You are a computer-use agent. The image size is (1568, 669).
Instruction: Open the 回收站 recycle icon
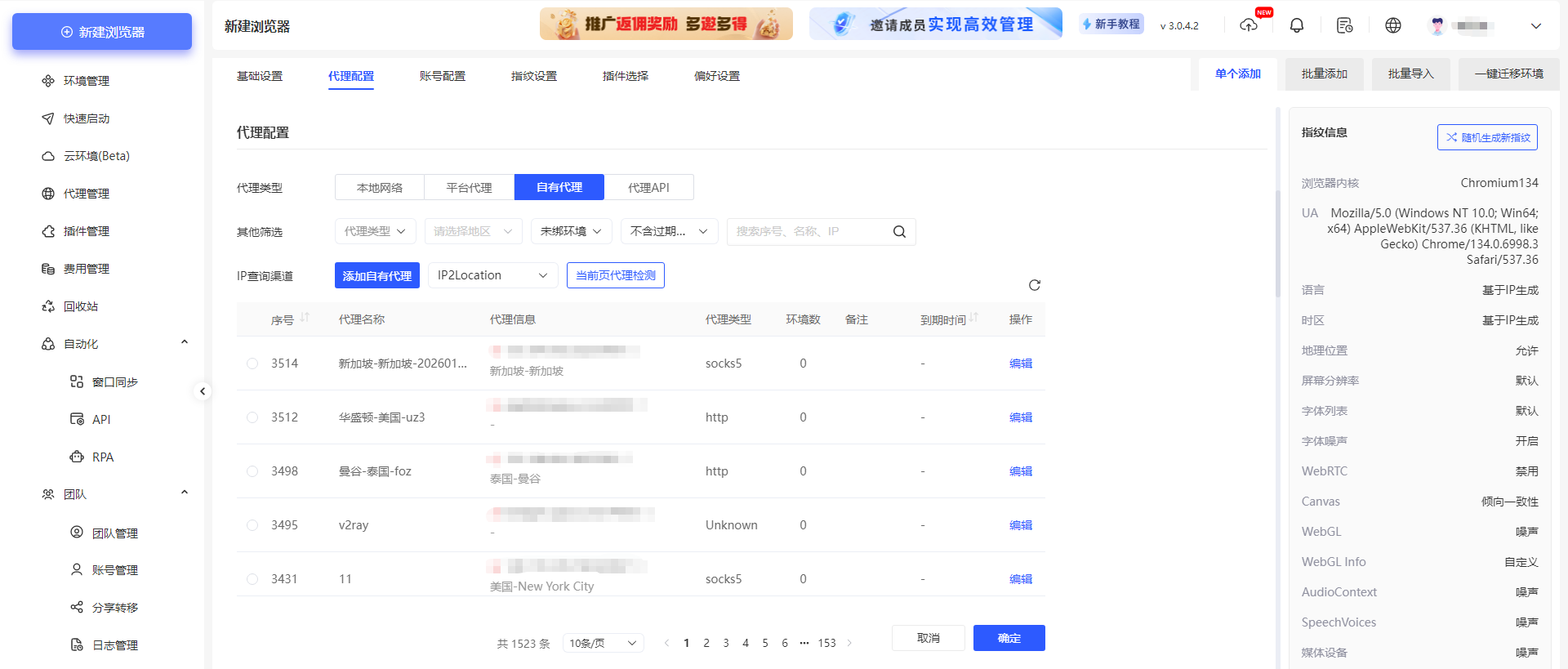tap(48, 306)
